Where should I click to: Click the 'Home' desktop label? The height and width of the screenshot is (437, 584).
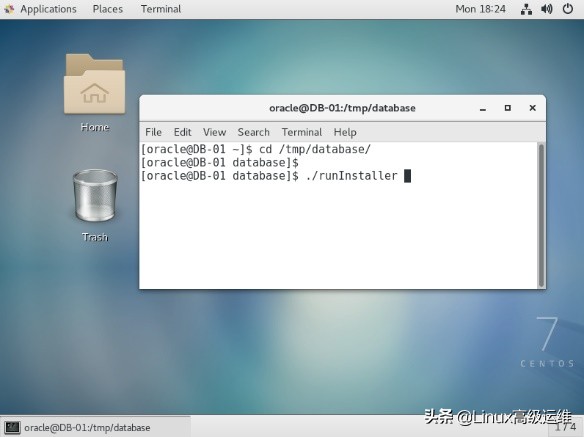point(95,127)
